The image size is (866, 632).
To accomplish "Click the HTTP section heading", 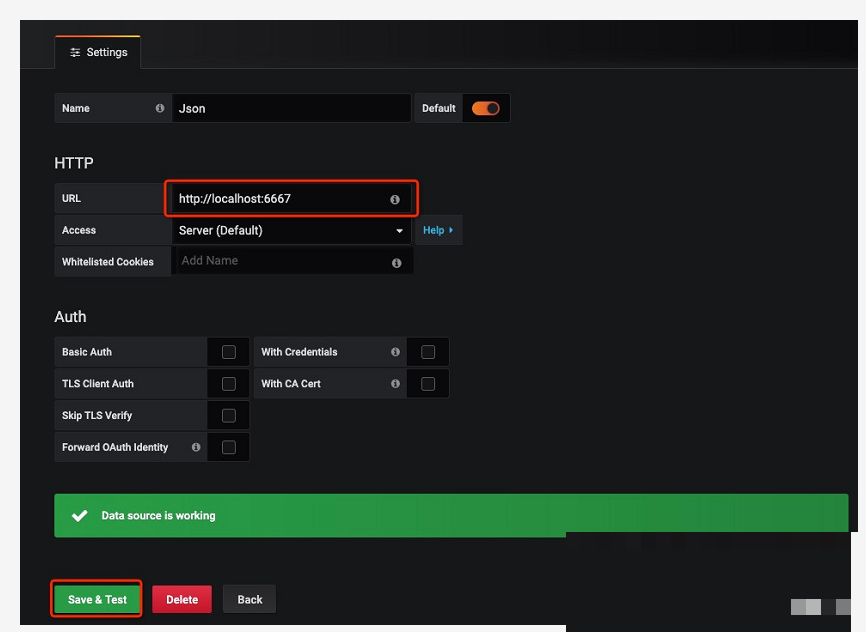I will 74,163.
